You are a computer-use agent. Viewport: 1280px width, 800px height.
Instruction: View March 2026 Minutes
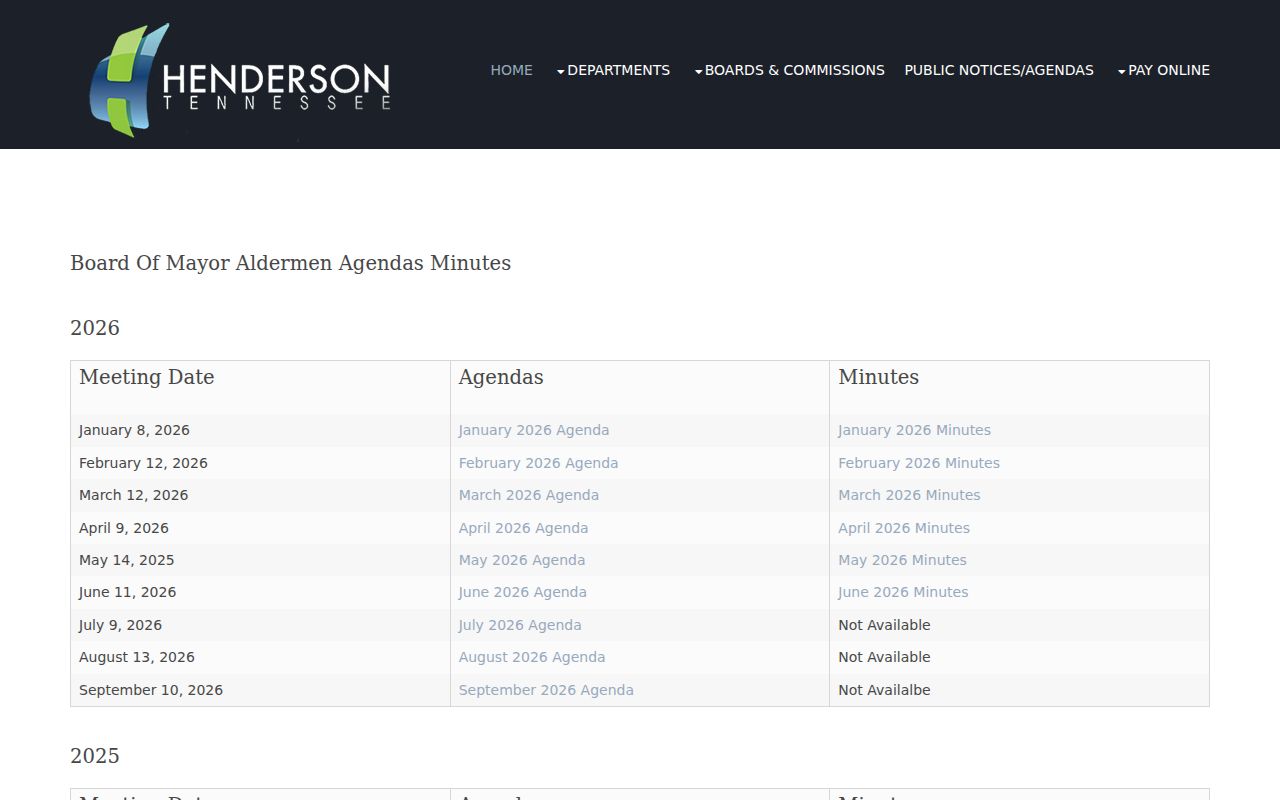tap(909, 495)
